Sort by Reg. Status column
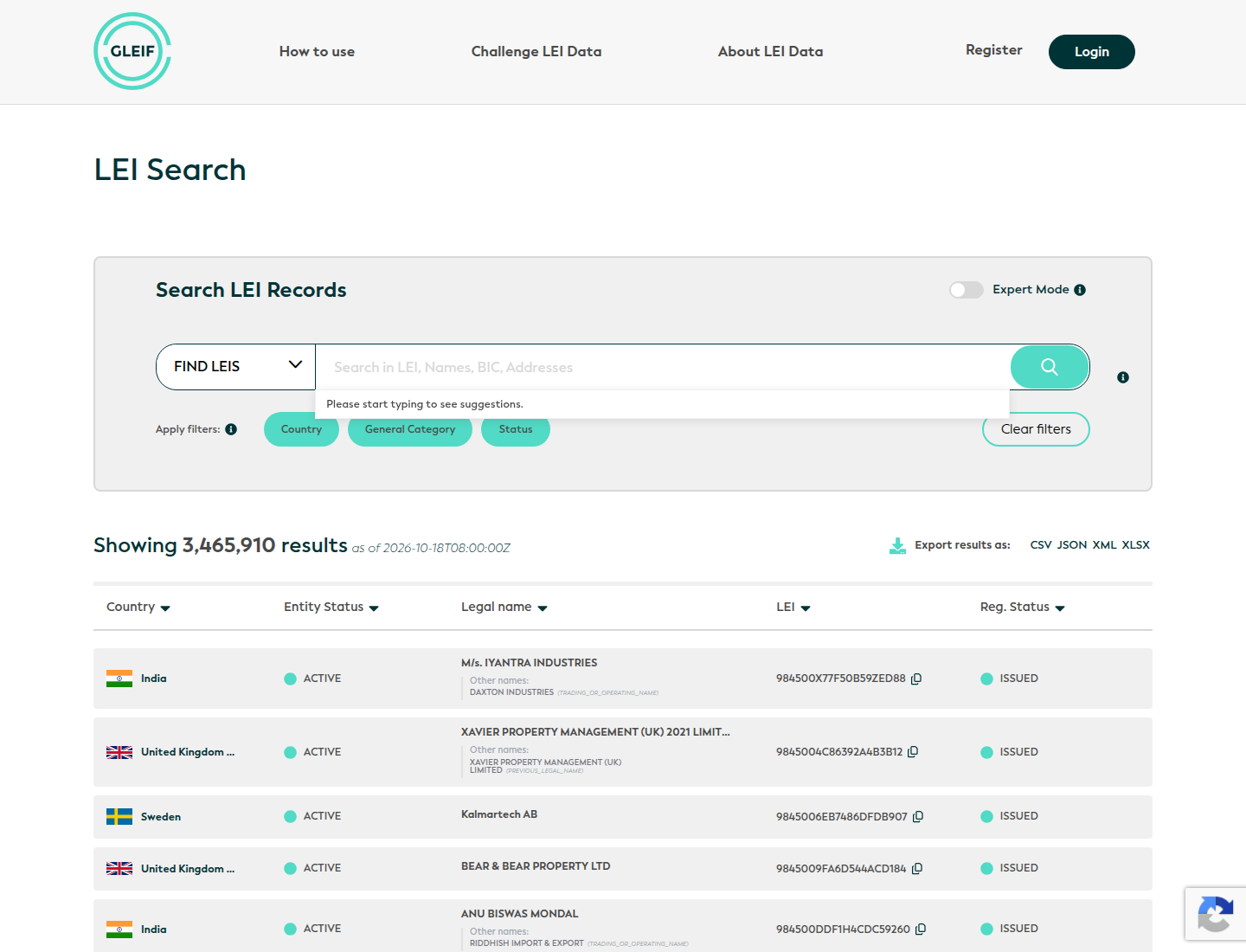This screenshot has height=952, width=1246. click(1023, 607)
